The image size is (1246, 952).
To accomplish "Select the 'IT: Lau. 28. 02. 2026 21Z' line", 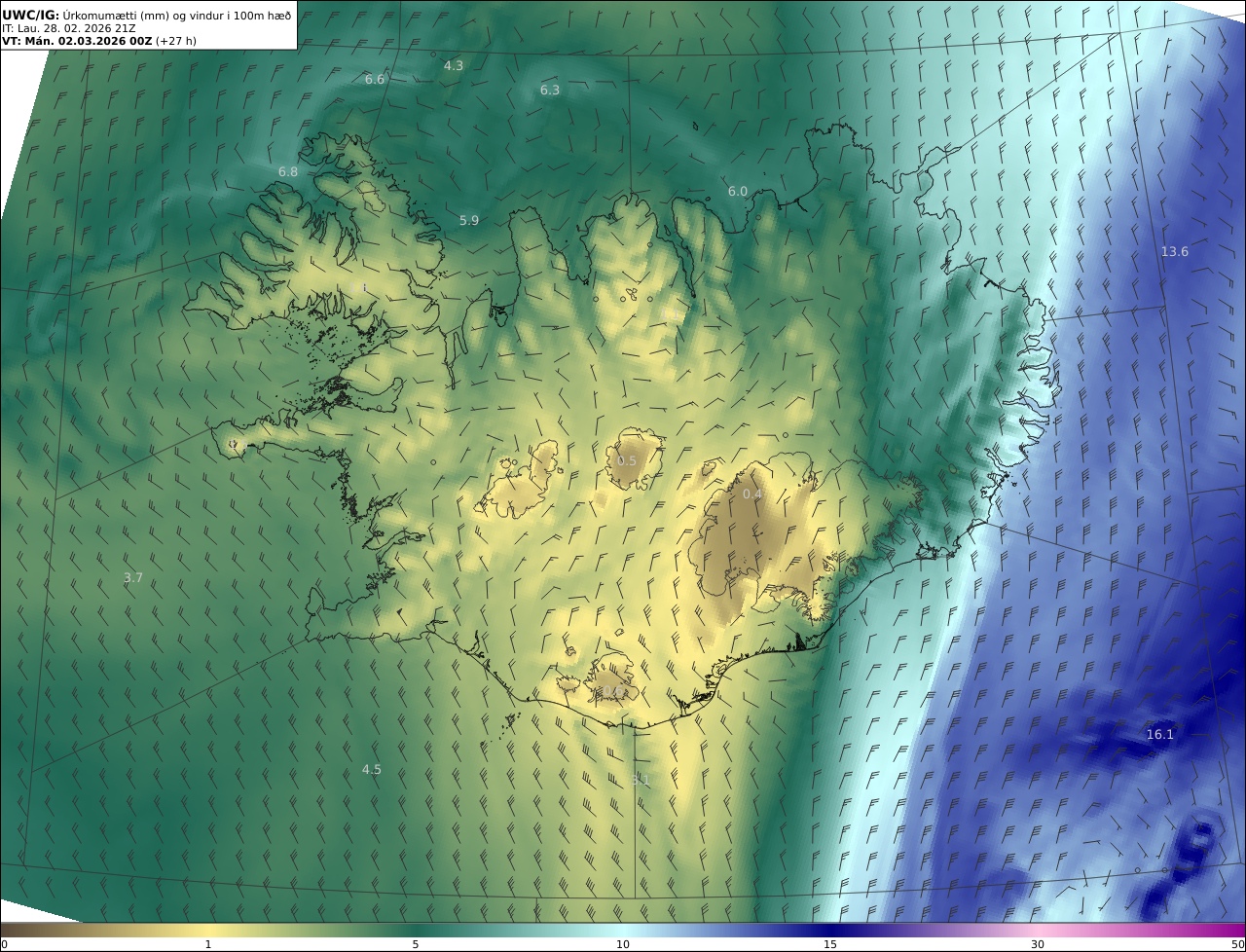I will pos(69,27).
